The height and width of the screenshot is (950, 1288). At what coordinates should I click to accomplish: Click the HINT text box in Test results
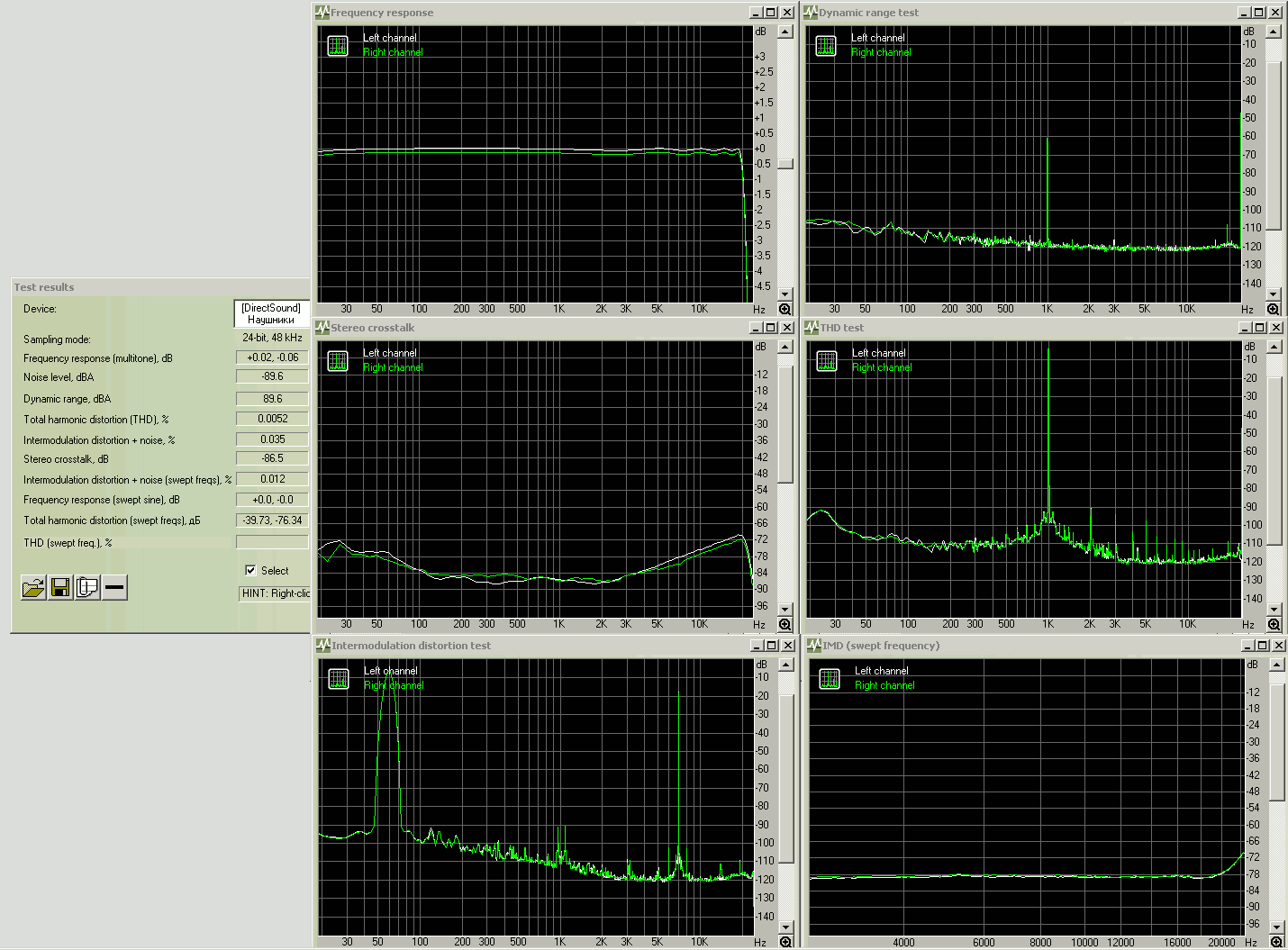[275, 593]
